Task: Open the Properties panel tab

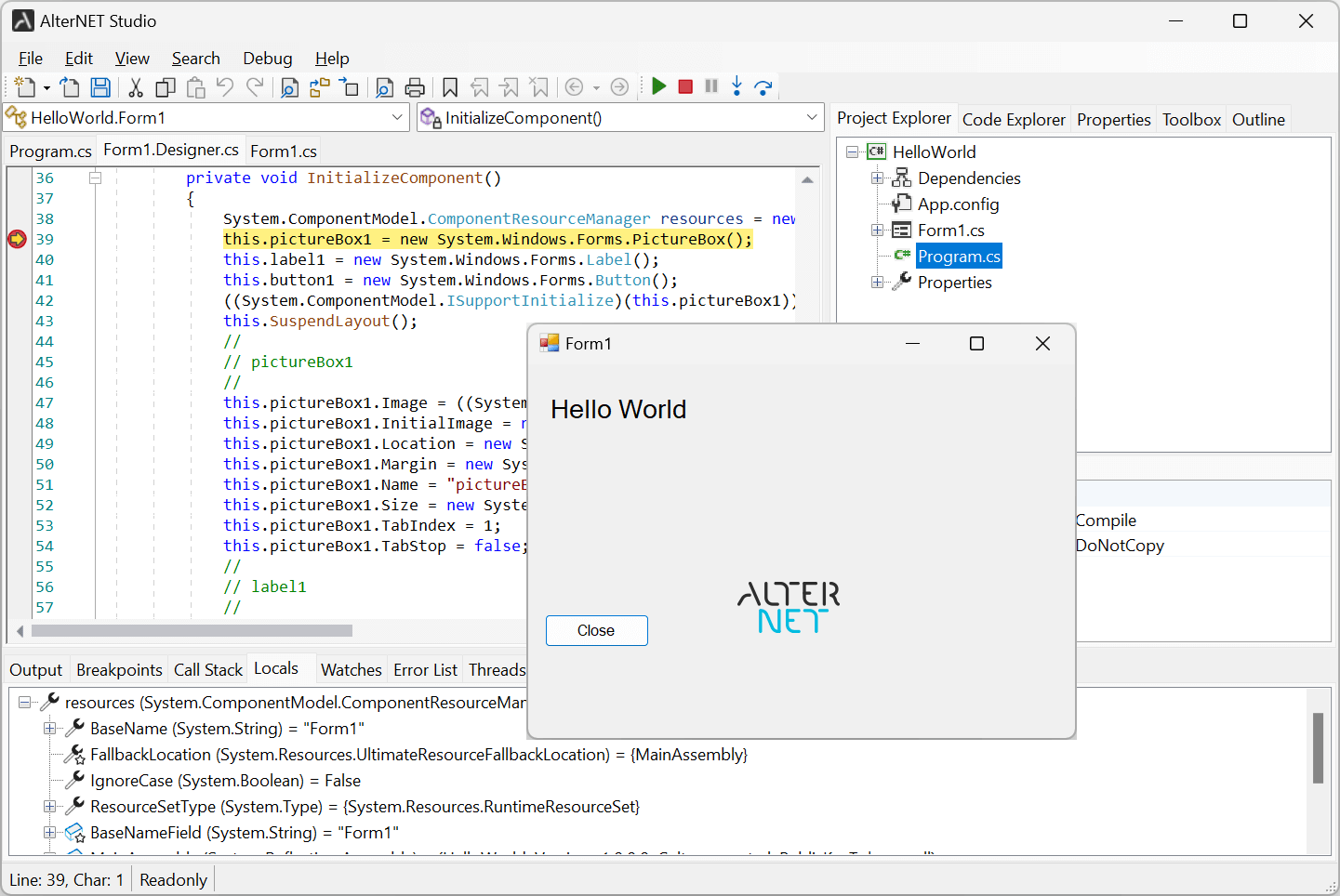Action: [1113, 119]
